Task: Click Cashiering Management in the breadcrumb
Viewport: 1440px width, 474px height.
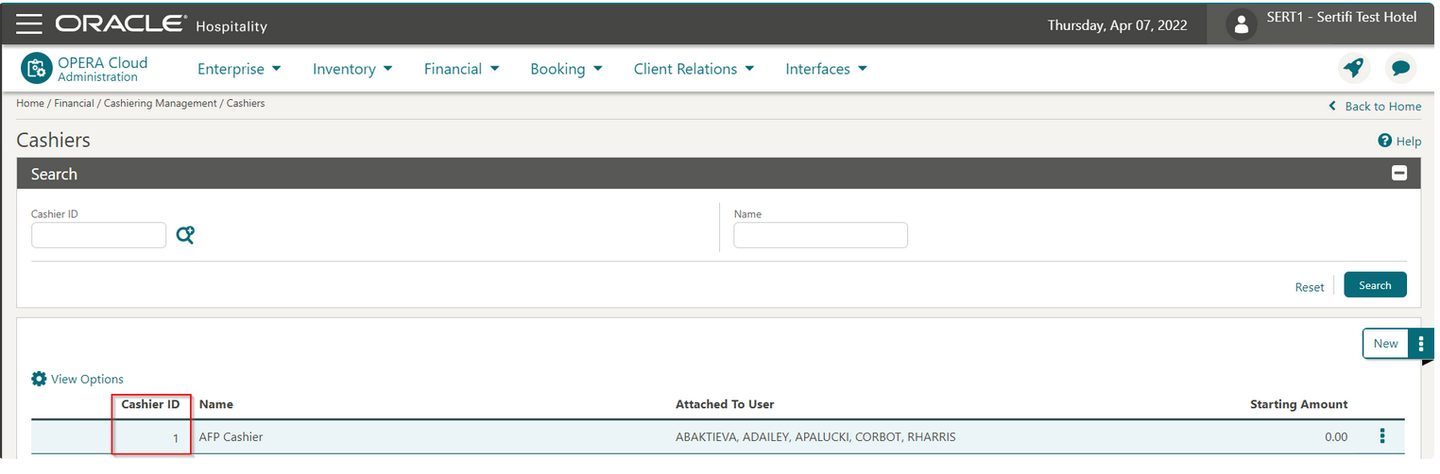Action: (160, 103)
